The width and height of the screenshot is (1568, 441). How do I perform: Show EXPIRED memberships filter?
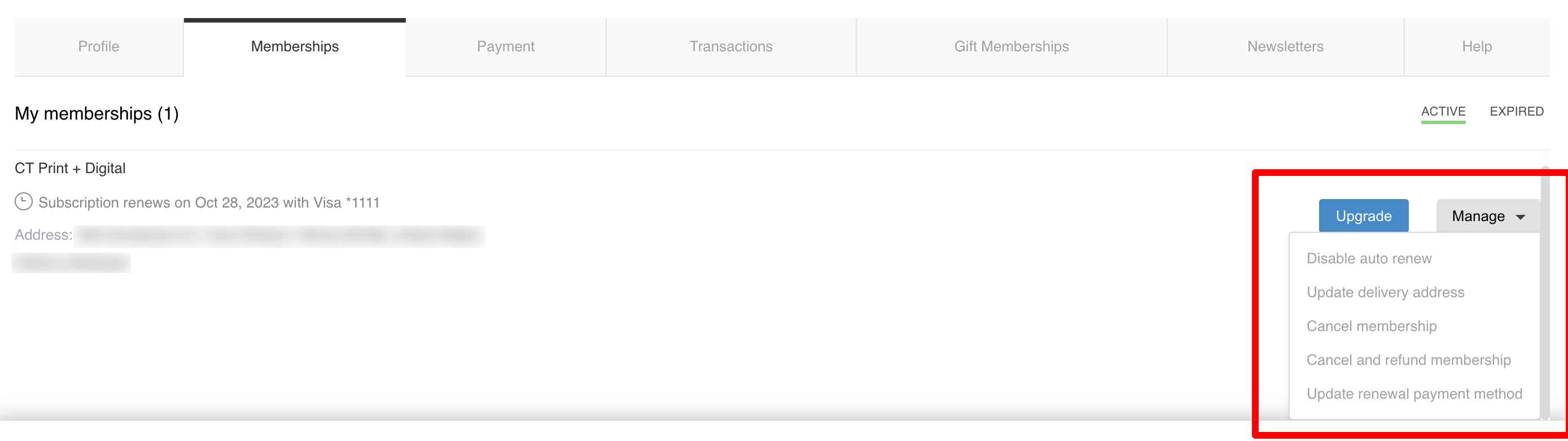coord(1516,111)
